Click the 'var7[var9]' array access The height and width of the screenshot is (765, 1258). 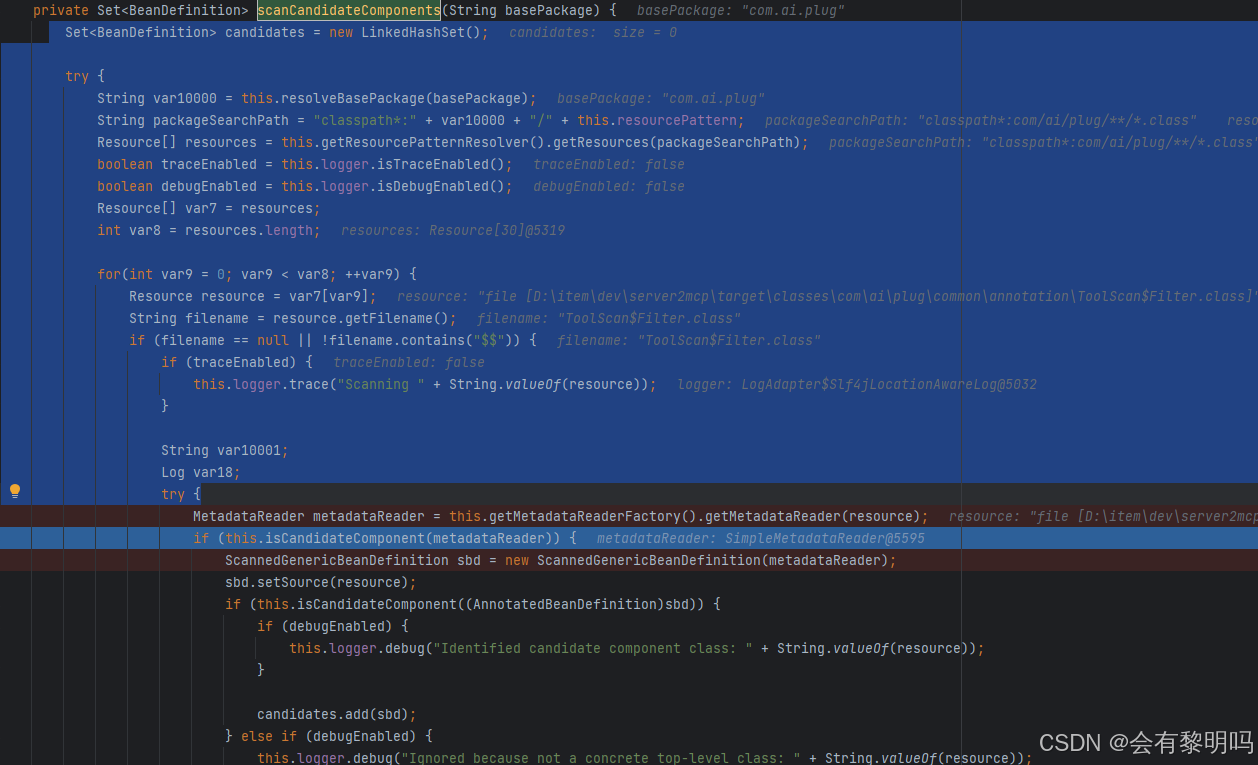(329, 296)
